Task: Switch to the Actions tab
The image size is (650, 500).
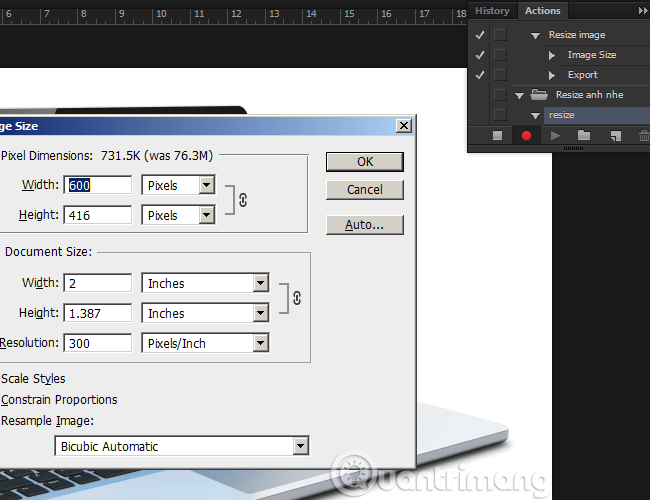Action: click(543, 11)
